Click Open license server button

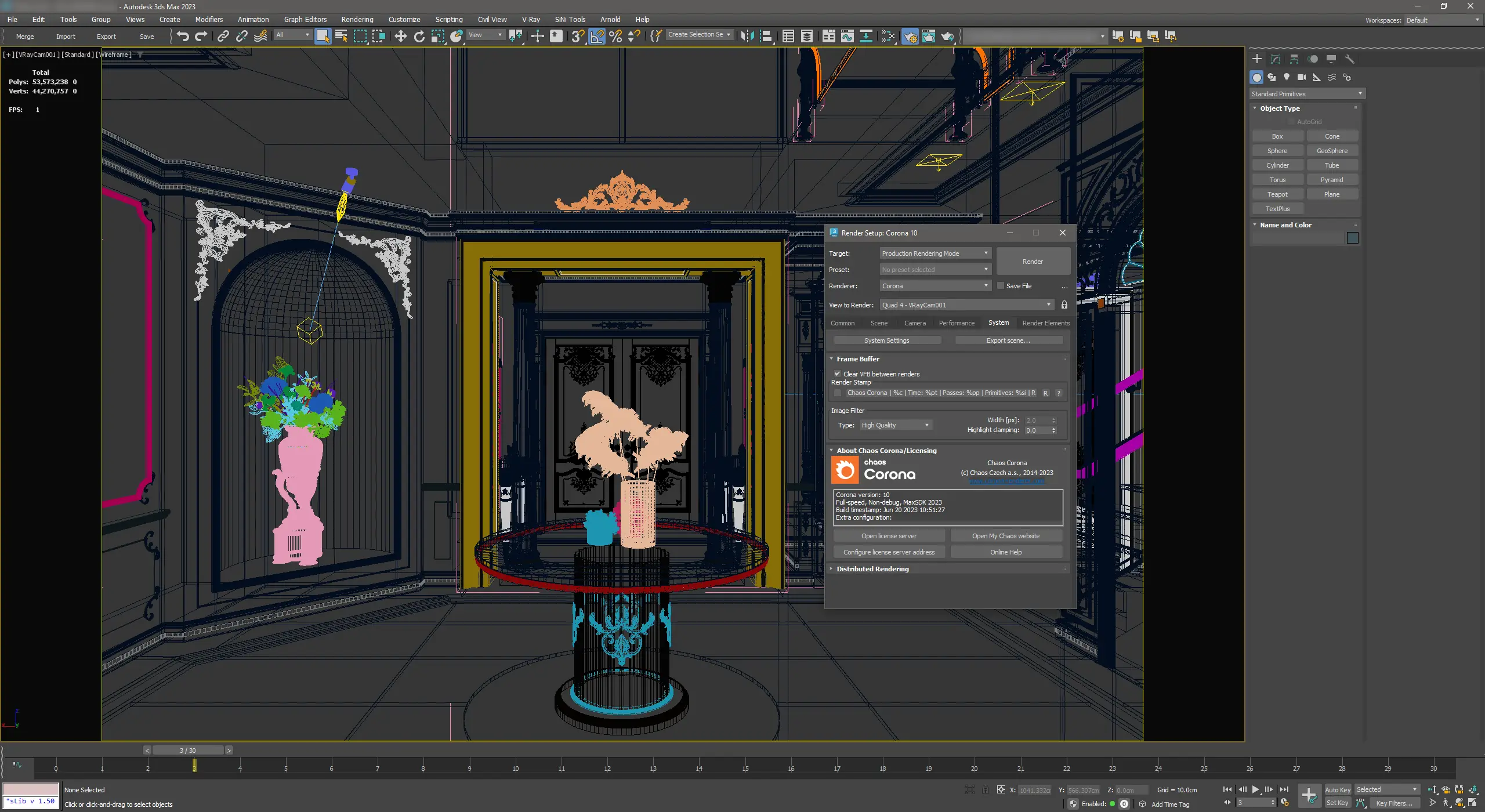point(889,536)
